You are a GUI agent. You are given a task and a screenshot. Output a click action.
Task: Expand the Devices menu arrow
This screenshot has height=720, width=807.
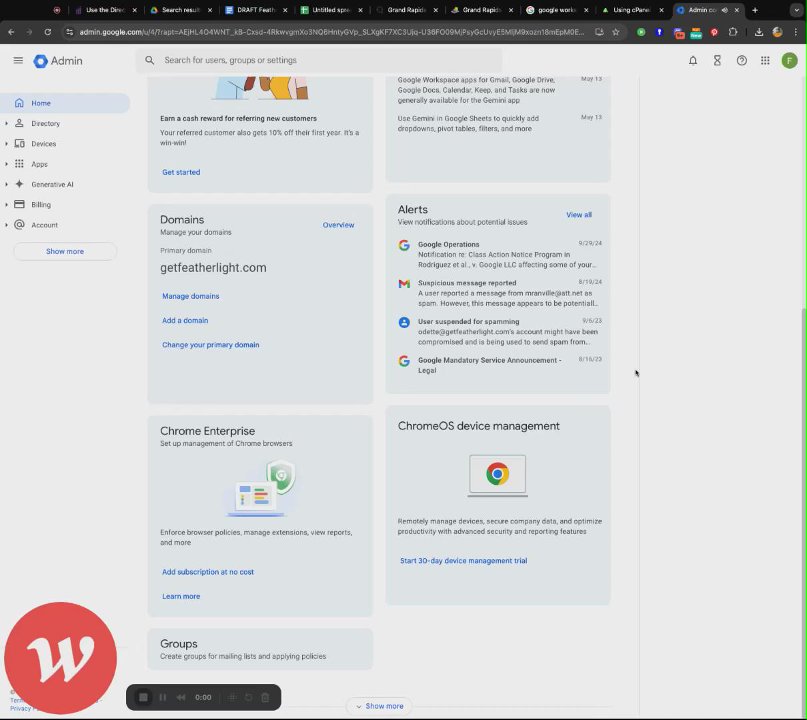tap(6, 144)
